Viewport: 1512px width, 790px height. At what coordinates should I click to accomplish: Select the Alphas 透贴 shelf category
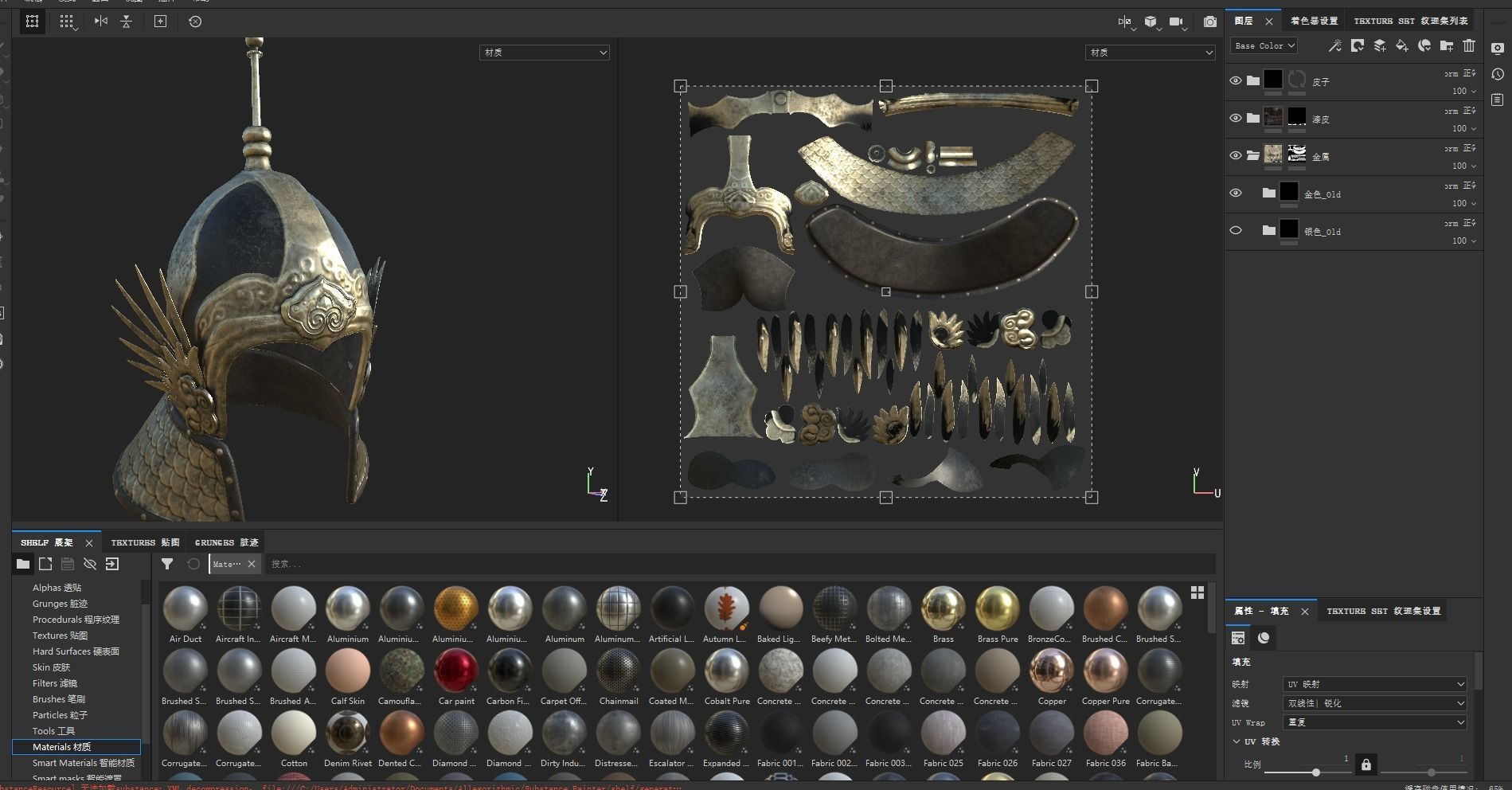coord(57,588)
